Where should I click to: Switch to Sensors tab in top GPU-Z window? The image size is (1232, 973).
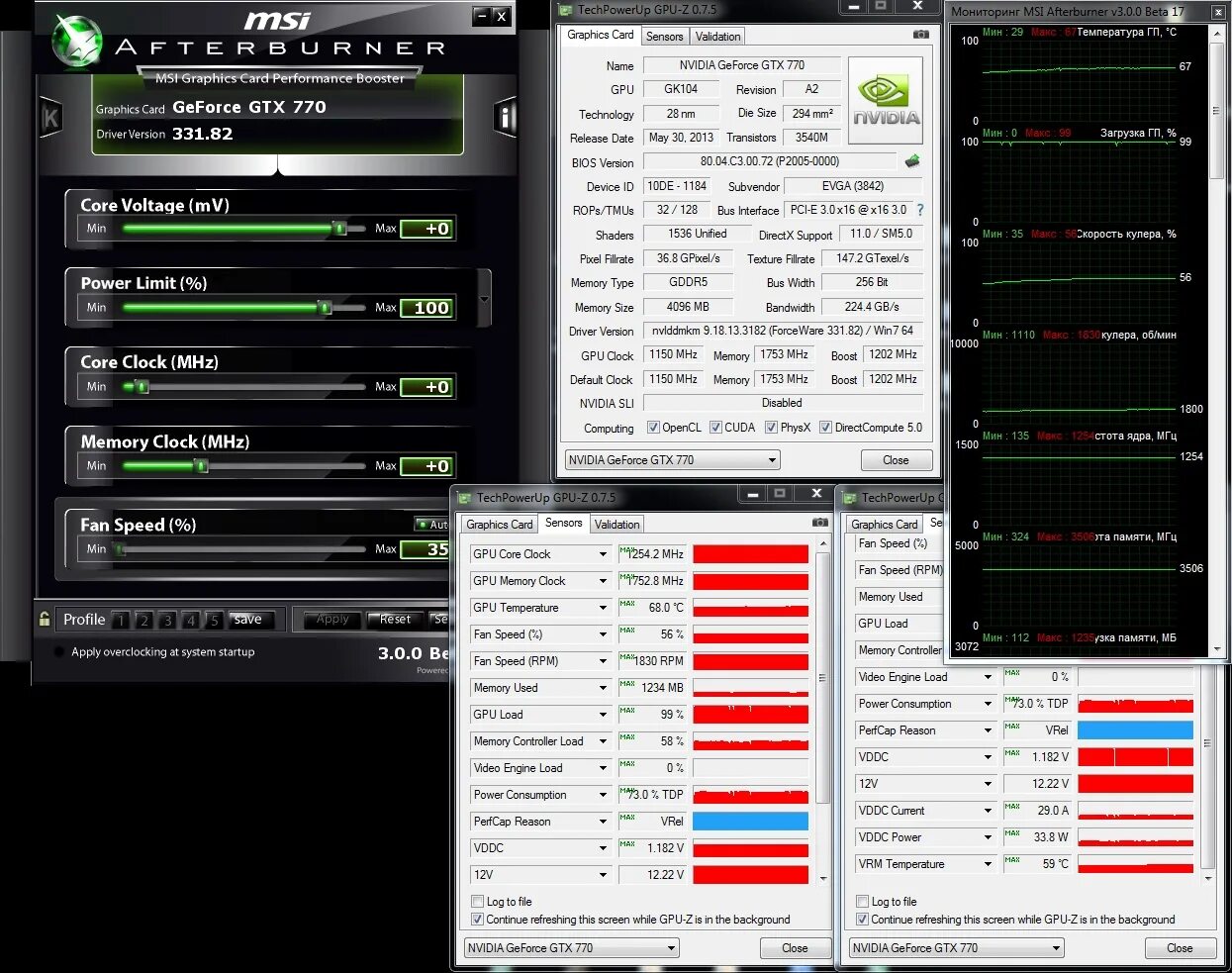(x=664, y=37)
